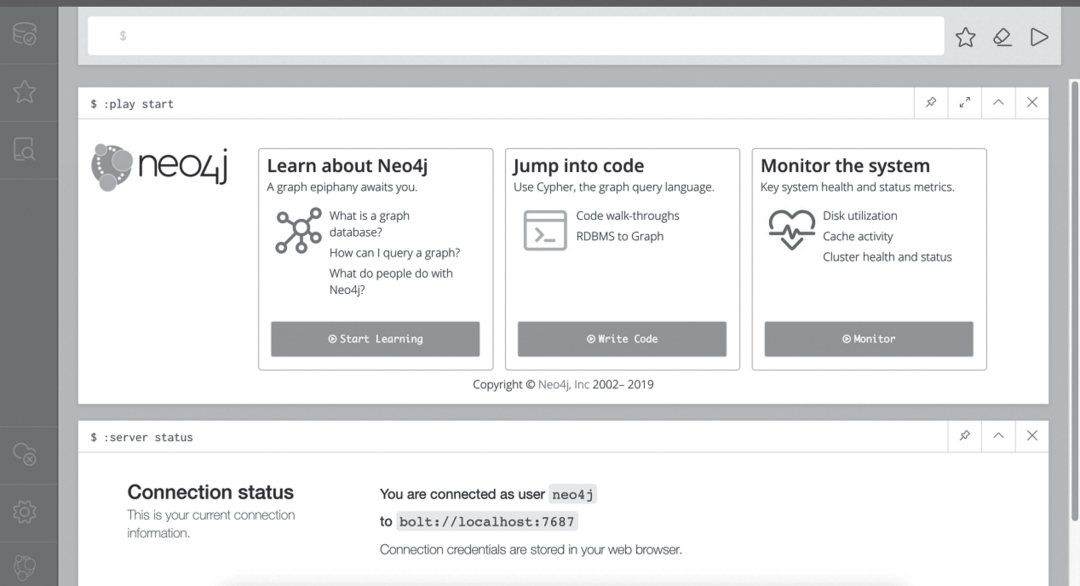Close the :play start frame
The image size is (1080, 586).
click(1032, 103)
